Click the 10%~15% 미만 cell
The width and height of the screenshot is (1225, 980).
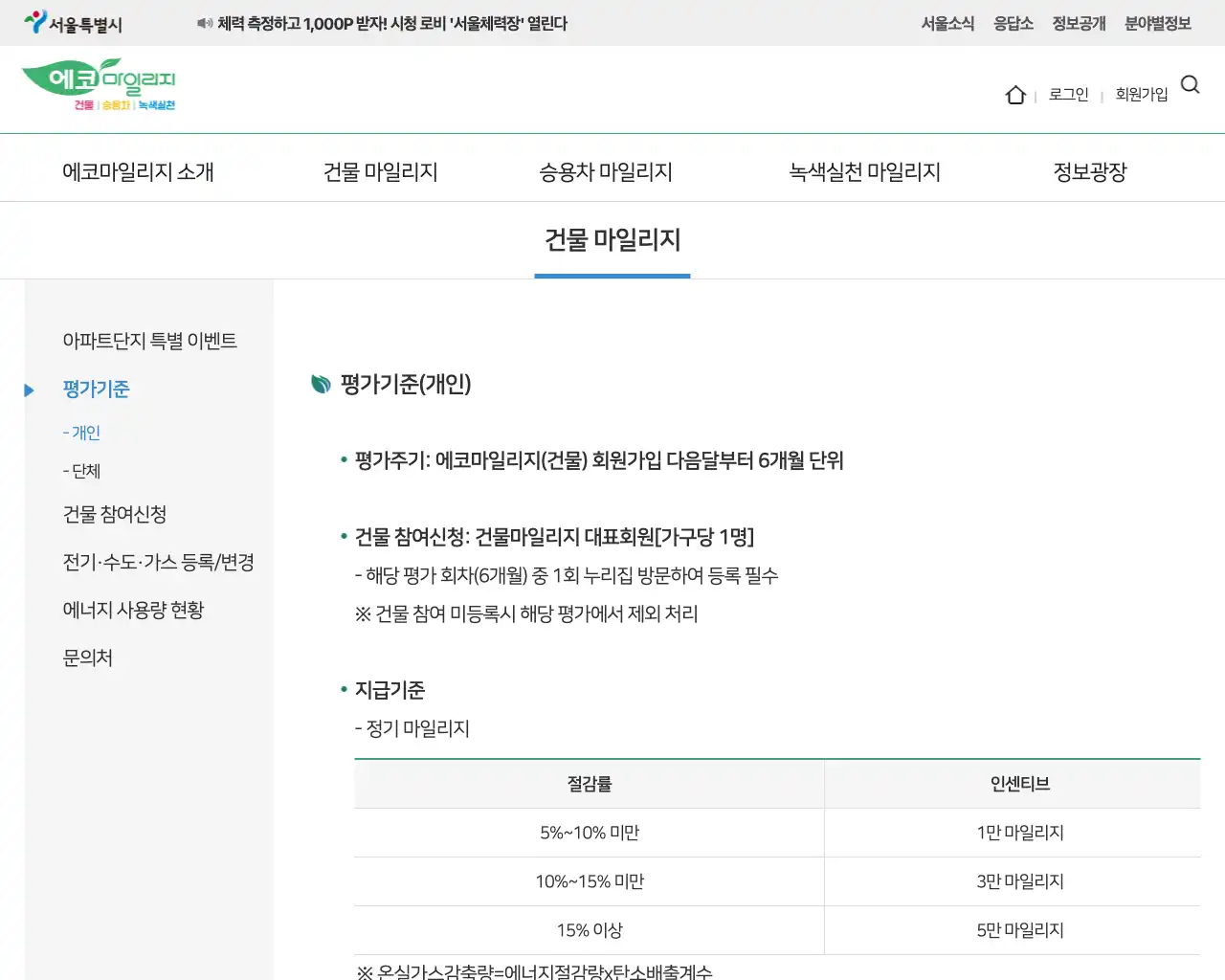click(590, 881)
